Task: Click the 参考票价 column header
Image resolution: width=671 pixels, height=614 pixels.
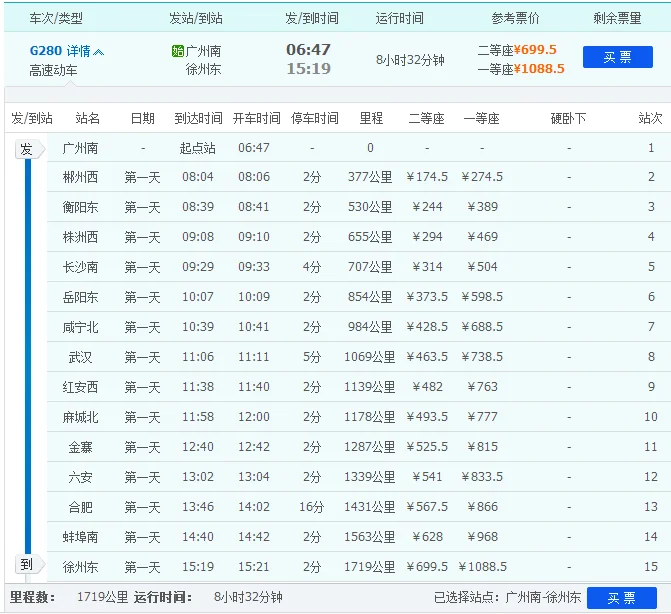Action: click(515, 18)
